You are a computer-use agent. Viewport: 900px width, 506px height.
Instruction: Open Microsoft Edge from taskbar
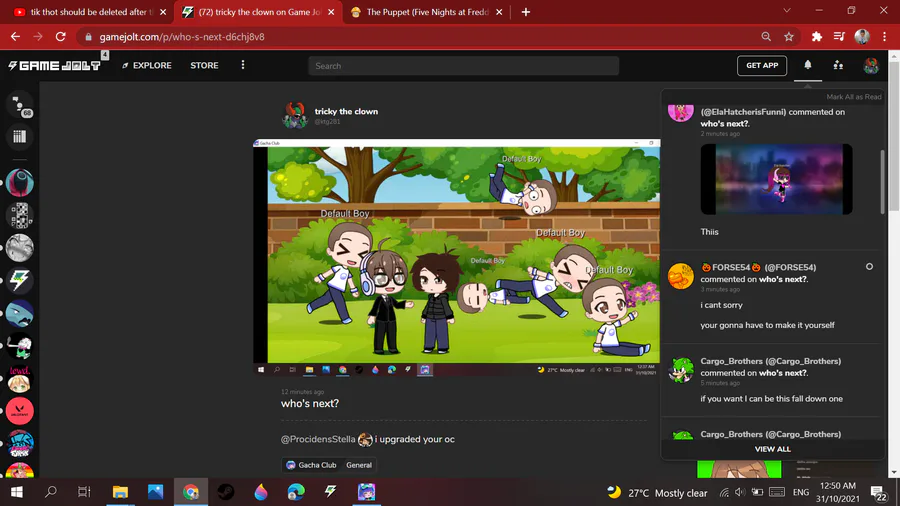click(x=296, y=492)
